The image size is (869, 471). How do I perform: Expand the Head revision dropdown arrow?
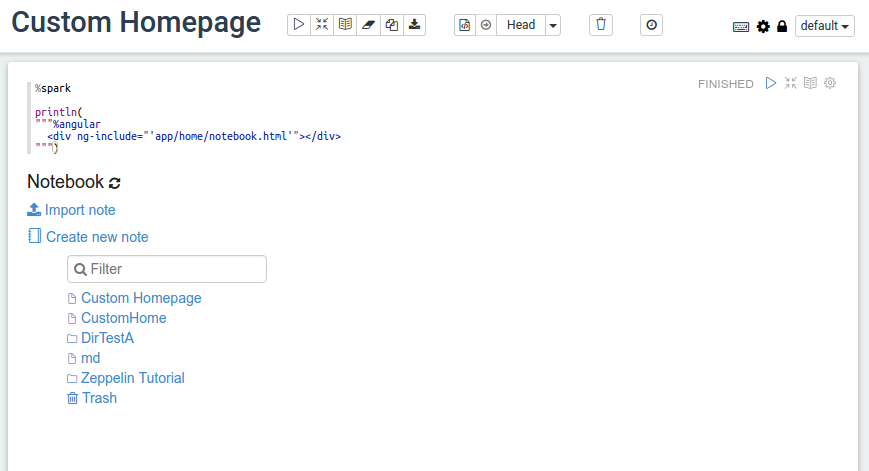553,25
